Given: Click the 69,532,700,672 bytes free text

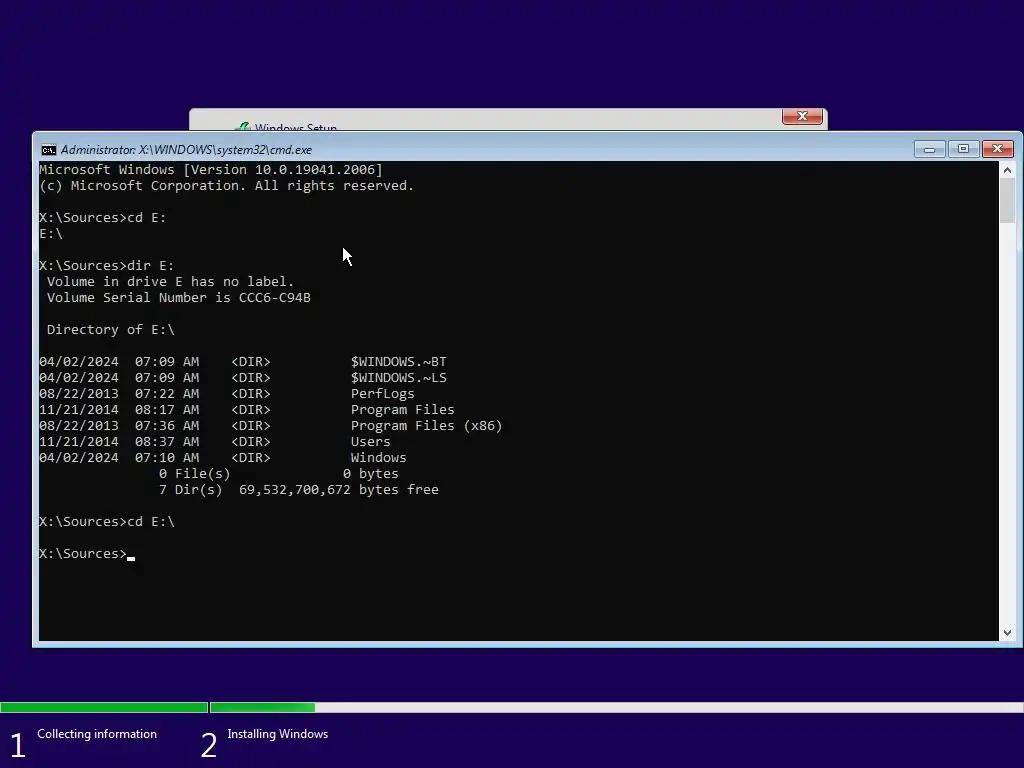Looking at the screenshot, I should (x=338, y=490).
